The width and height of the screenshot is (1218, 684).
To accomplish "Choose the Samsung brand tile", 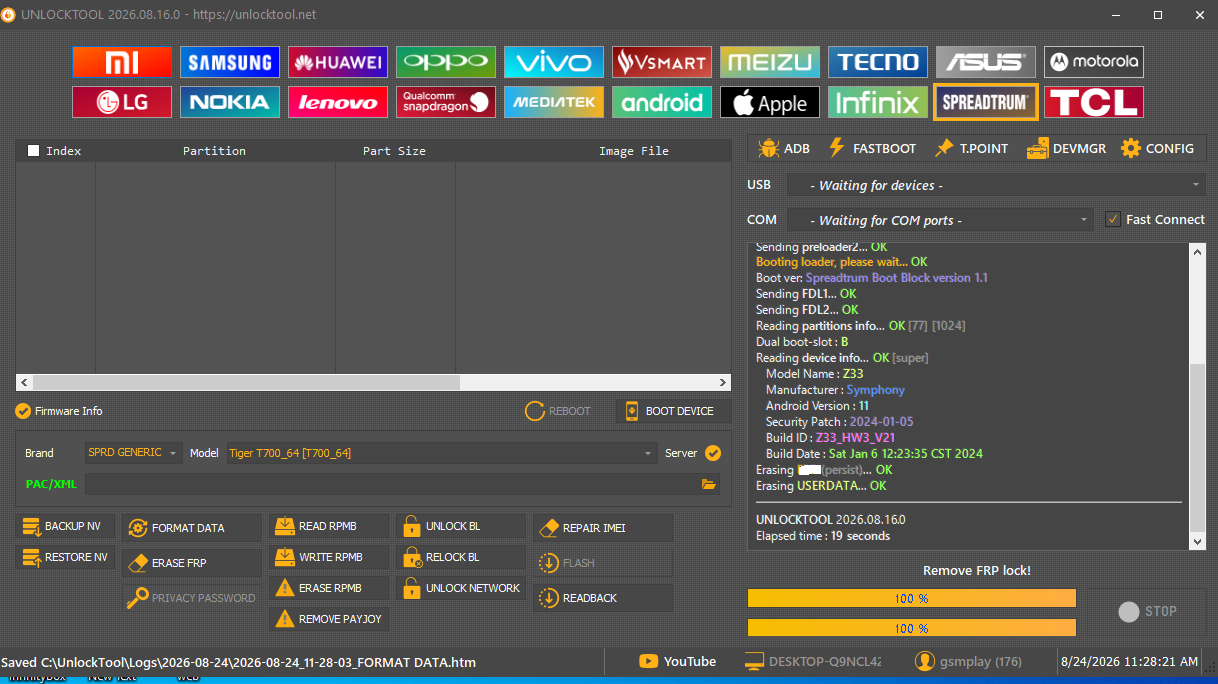I will [x=230, y=62].
